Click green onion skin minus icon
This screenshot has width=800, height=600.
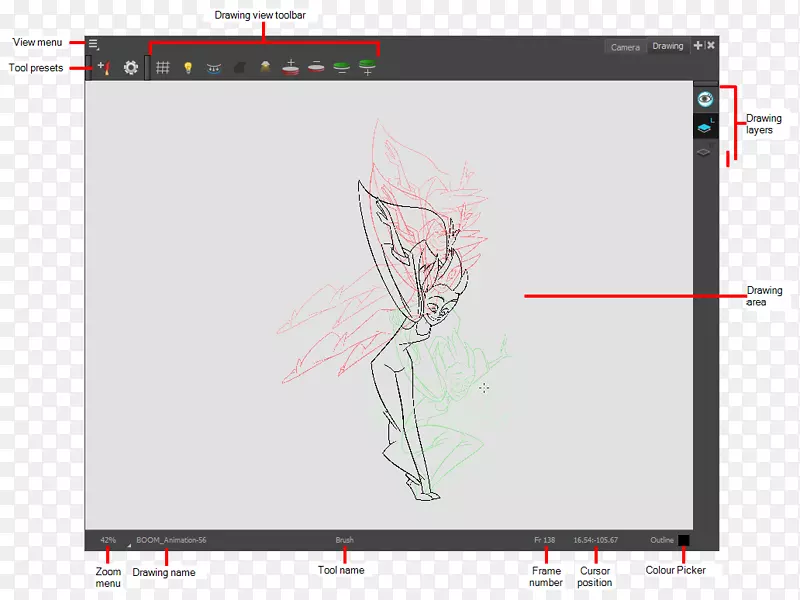[342, 68]
